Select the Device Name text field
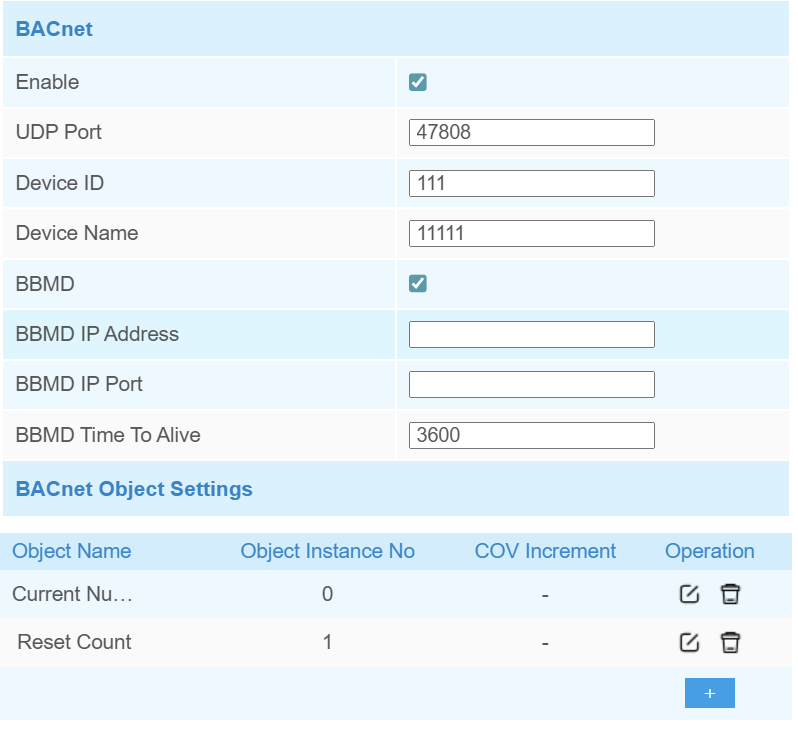The height and width of the screenshot is (730, 798). [x=531, y=233]
